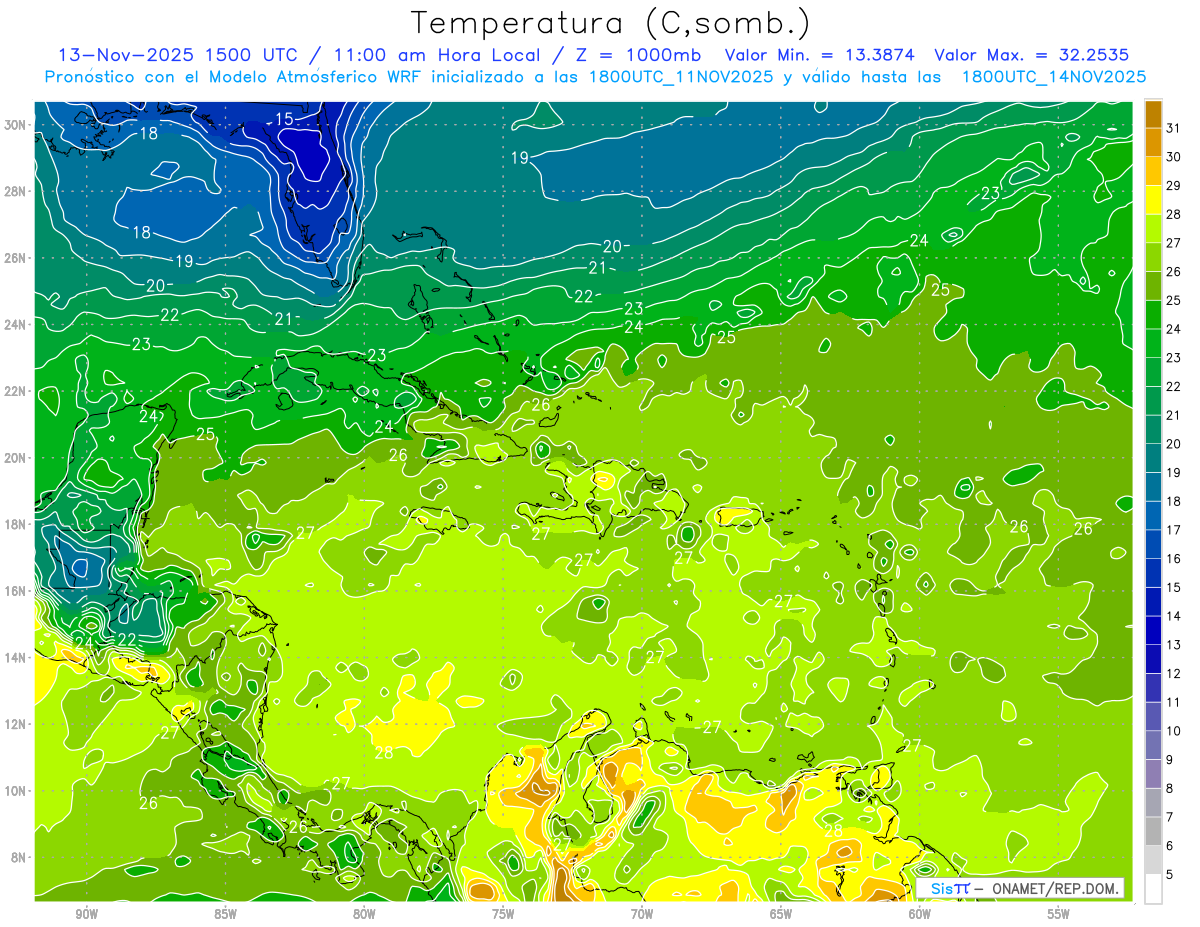Click legend value 29 on color scale
Screen dimensions: 1200x927
pyautogui.click(x=1174, y=185)
